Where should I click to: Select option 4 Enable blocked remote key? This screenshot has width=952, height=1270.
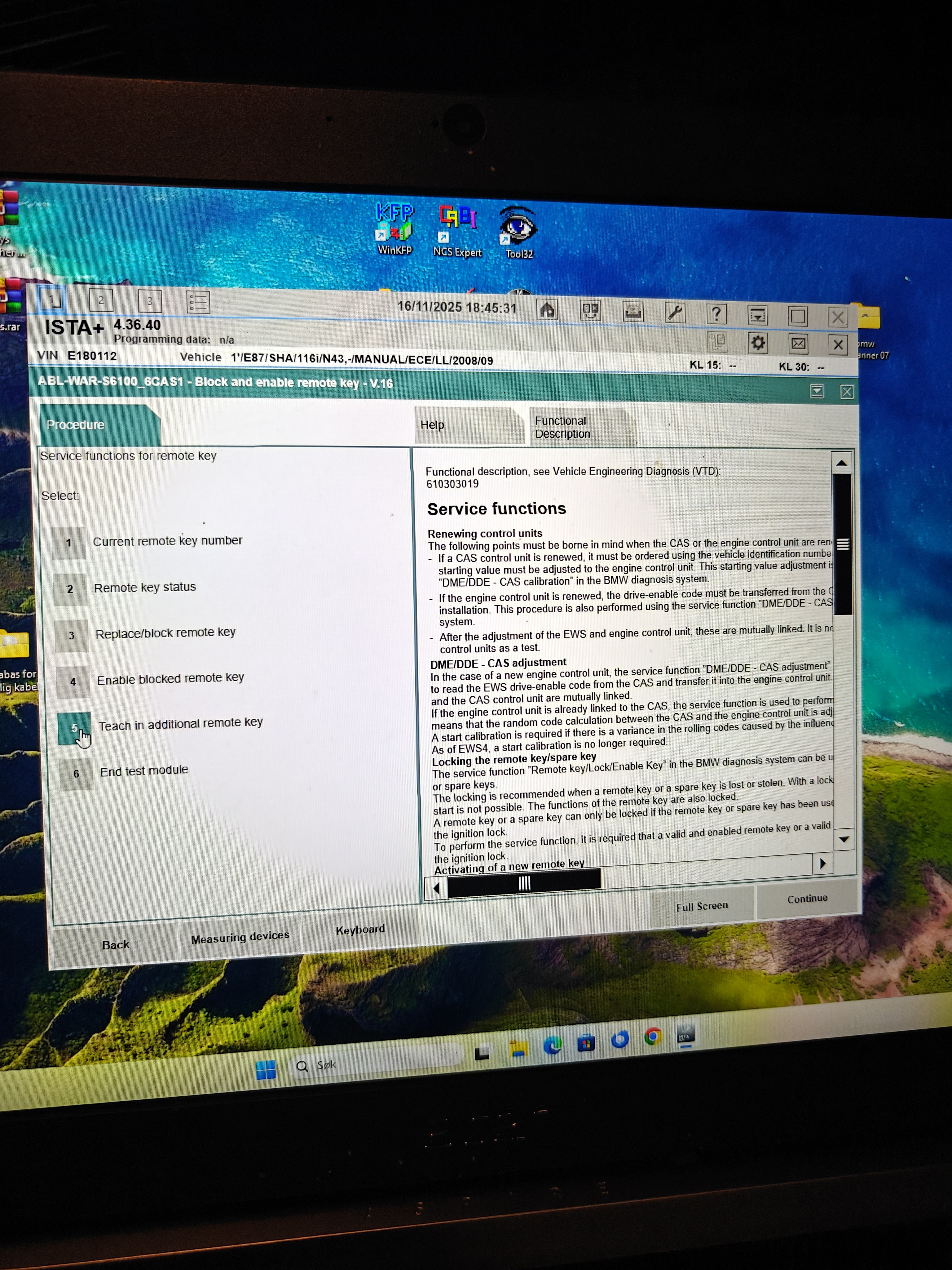[73, 682]
